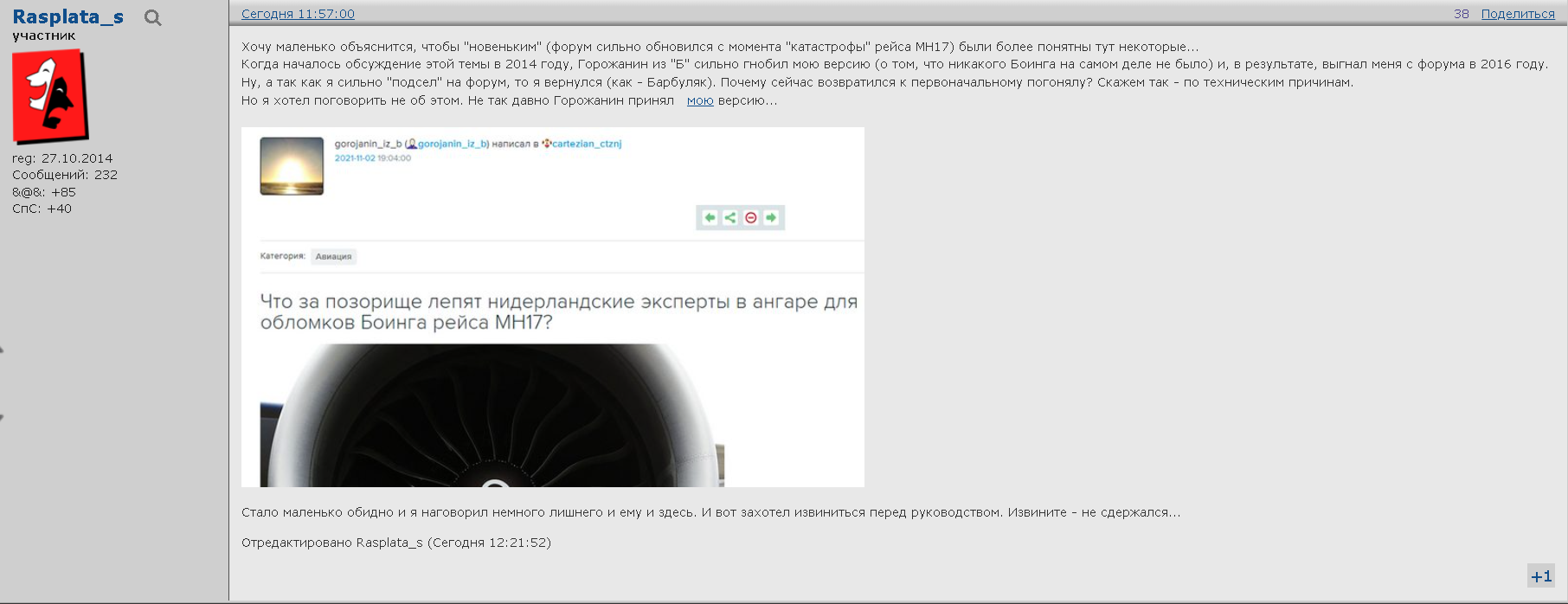
Task: Click the gorojanin_iz_b username link in the embedded post
Action: (x=453, y=144)
